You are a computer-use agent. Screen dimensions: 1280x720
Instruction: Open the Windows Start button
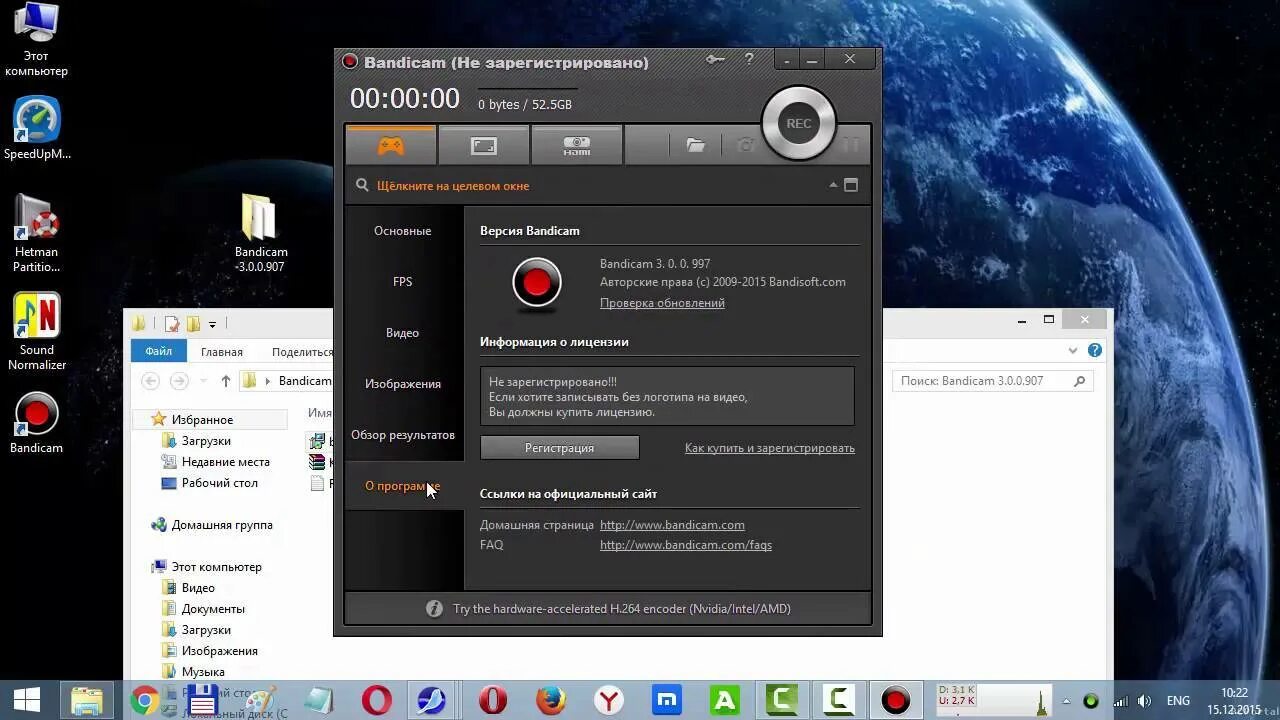(26, 700)
